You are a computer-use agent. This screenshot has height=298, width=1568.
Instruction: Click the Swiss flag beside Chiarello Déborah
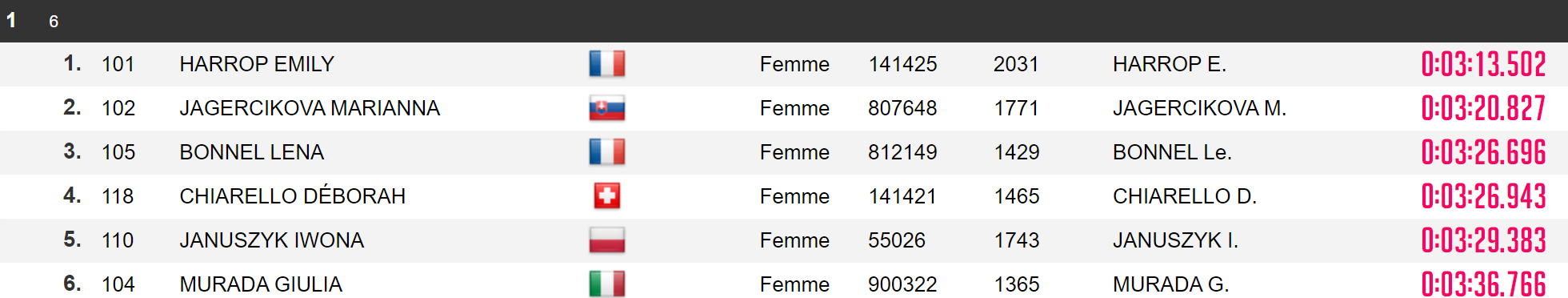[x=607, y=196]
